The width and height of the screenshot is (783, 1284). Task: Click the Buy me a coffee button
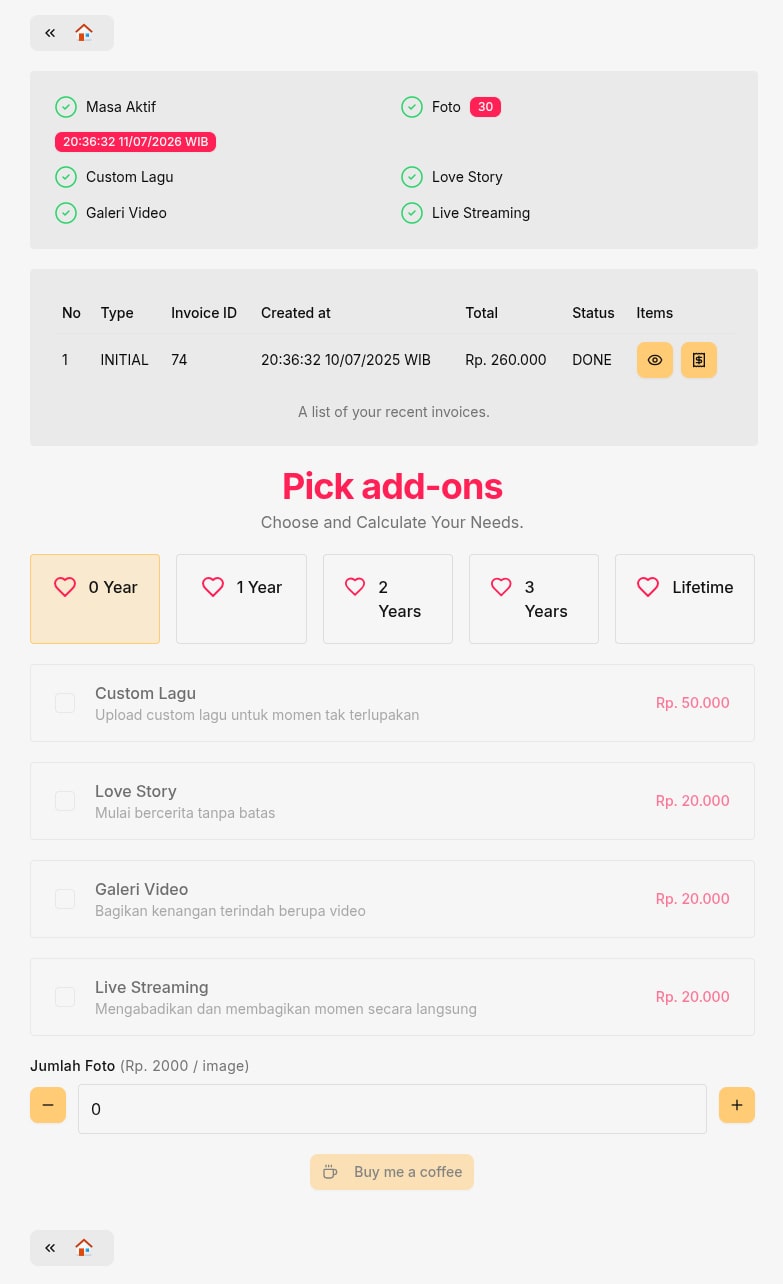tap(392, 1172)
